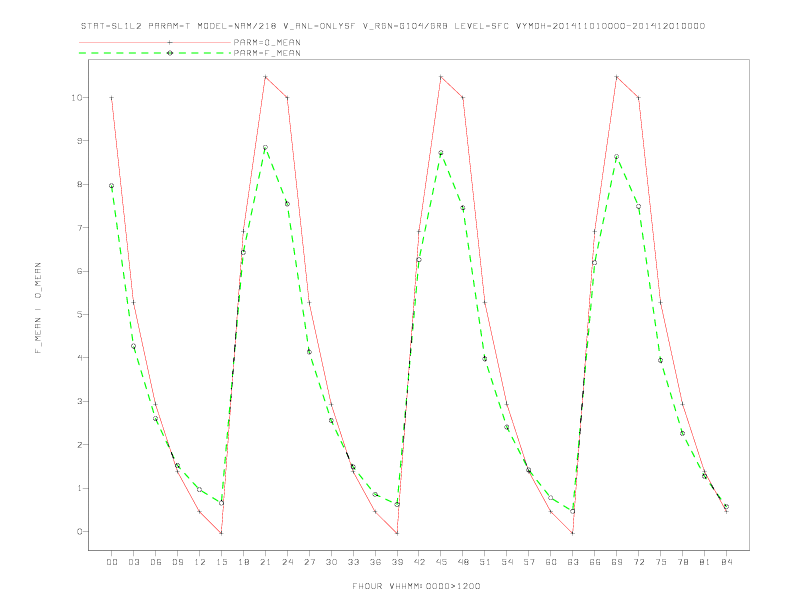Click the x-axis tick label 36
Image resolution: width=792 pixels, height=612 pixels.
coord(375,562)
